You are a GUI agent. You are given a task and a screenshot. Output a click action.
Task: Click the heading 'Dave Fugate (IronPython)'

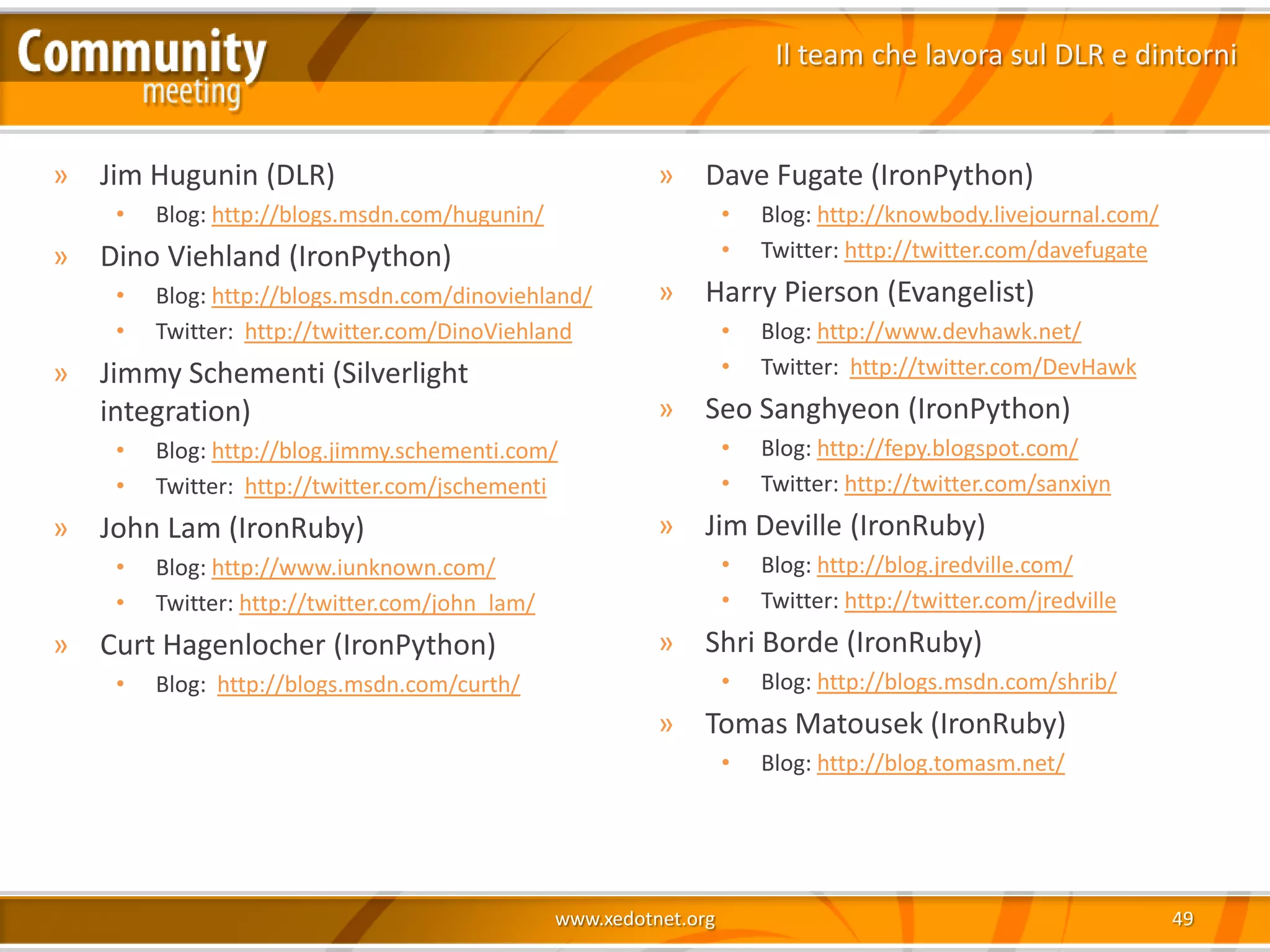coord(869,175)
